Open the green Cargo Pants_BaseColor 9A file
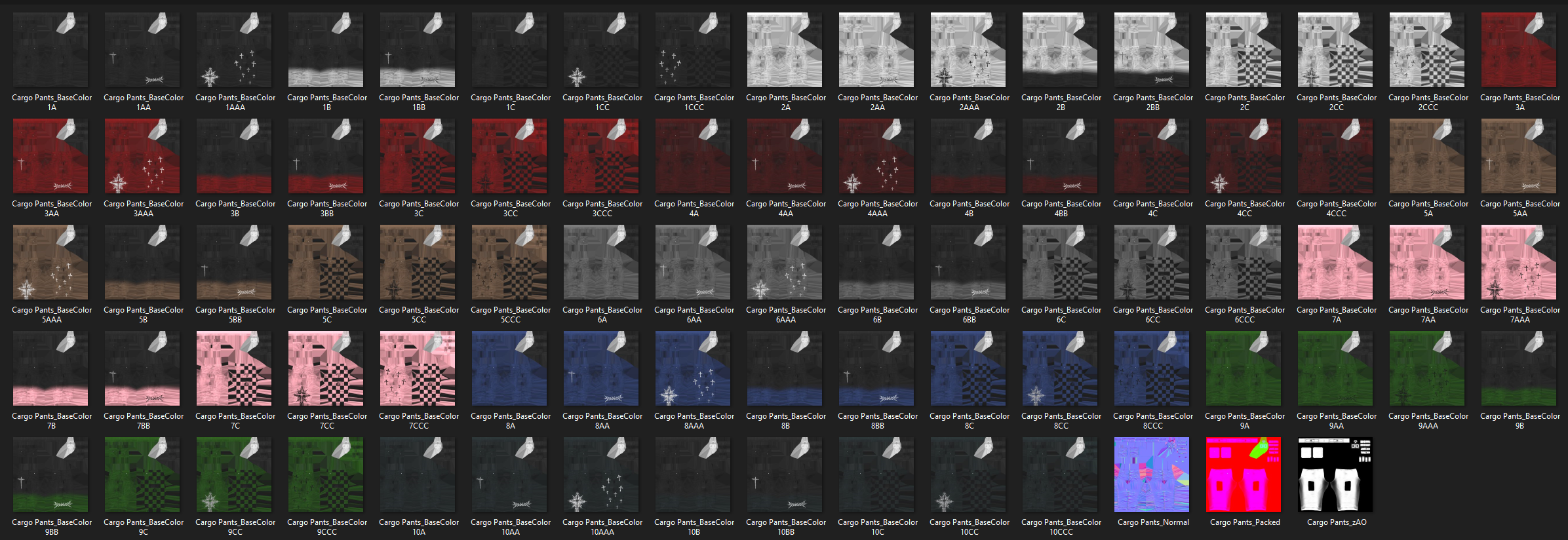 pyautogui.click(x=1244, y=368)
